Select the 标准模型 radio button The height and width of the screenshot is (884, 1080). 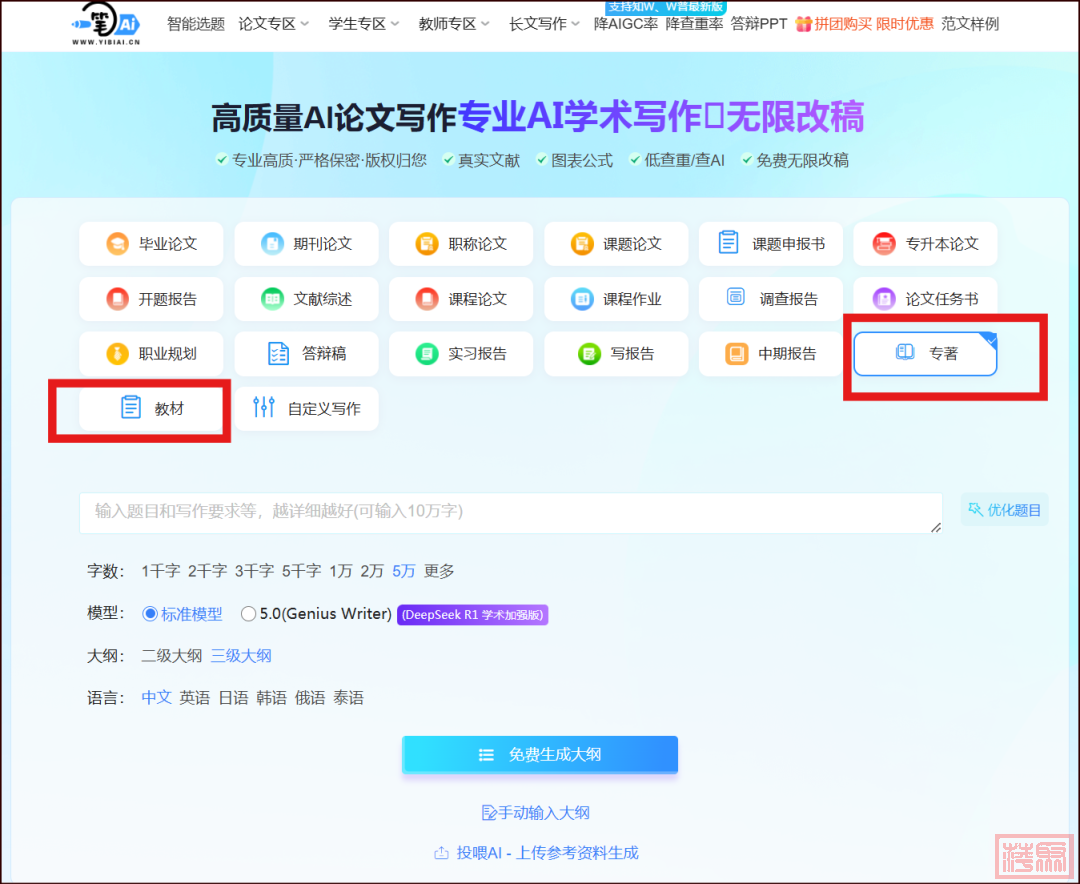click(x=151, y=614)
